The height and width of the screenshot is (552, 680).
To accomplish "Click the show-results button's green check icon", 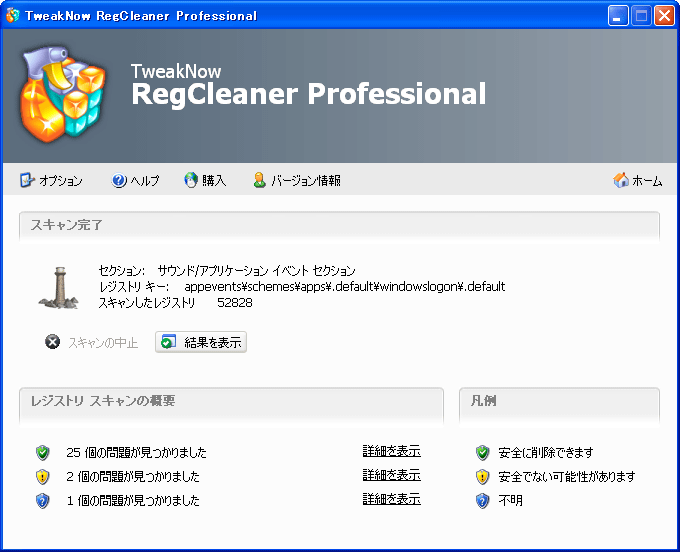I will pyautogui.click(x=168, y=342).
